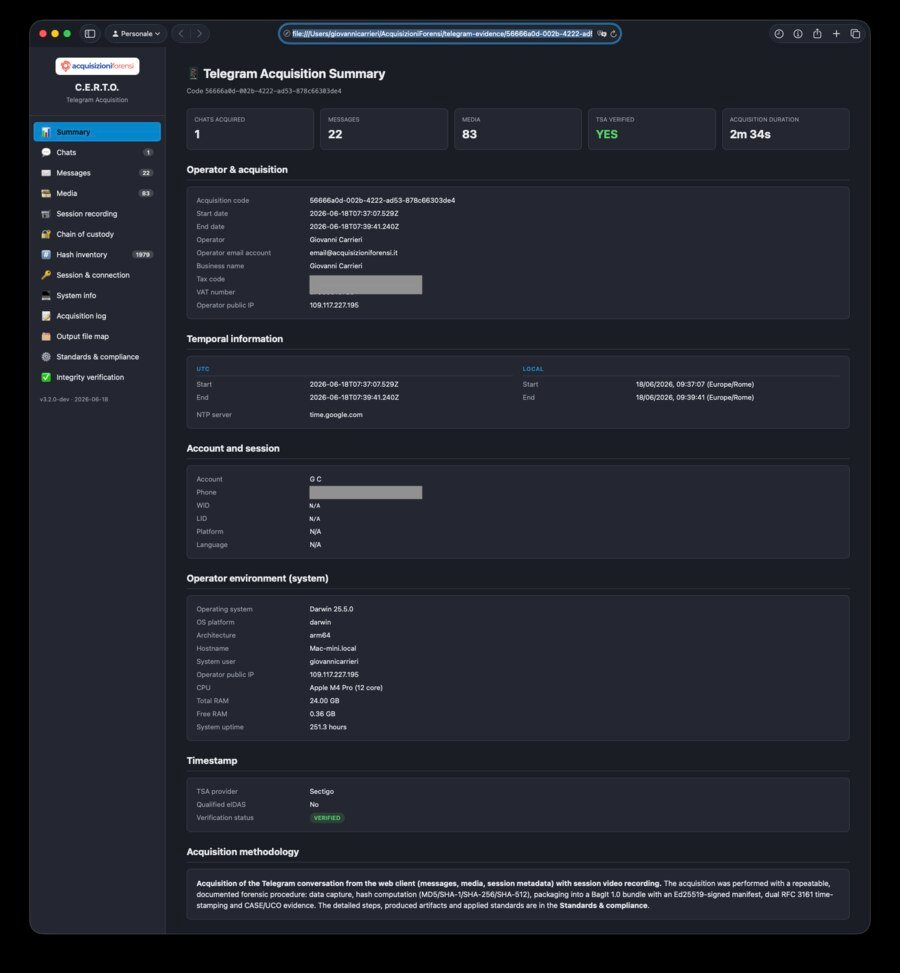Viewport: 900px width, 973px height.
Task: Click the Integrity verification green check icon
Action: [46, 377]
